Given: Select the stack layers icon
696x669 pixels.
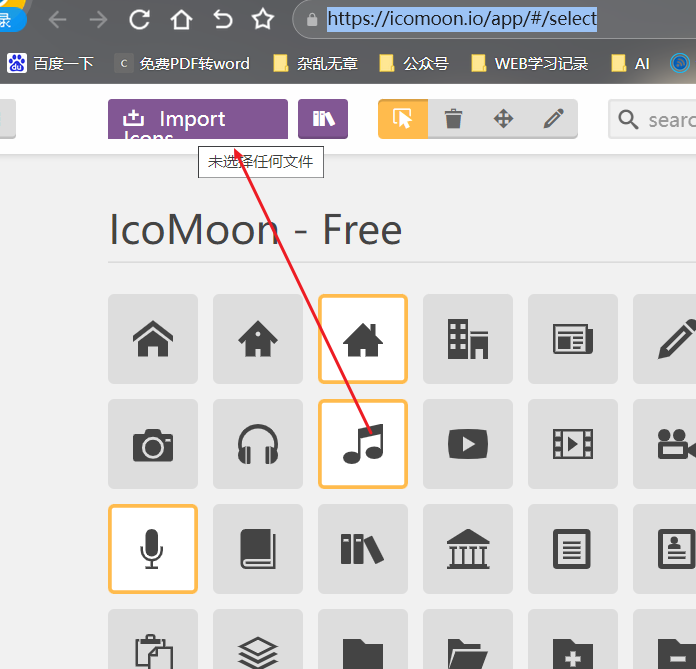Looking at the screenshot, I should click(258, 639).
